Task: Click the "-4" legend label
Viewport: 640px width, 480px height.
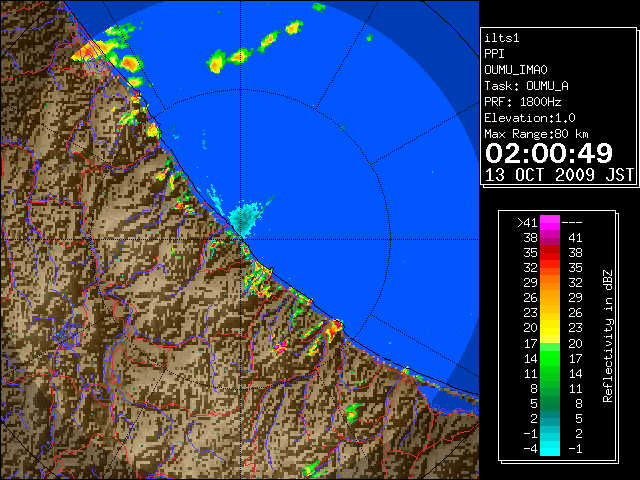Action: [x=530, y=449]
